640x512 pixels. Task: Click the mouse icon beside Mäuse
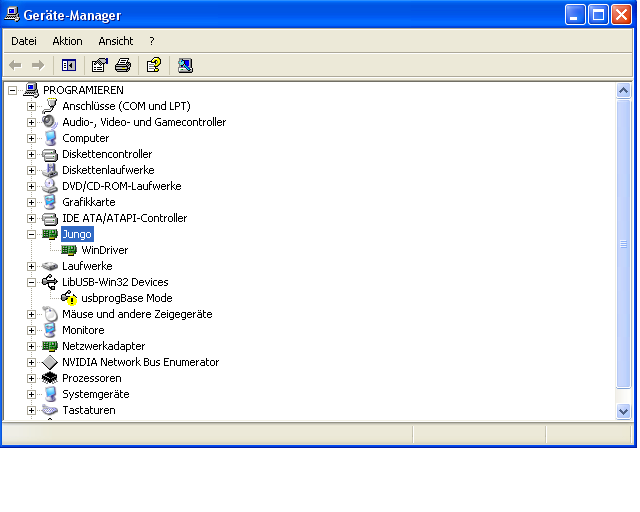(50, 314)
